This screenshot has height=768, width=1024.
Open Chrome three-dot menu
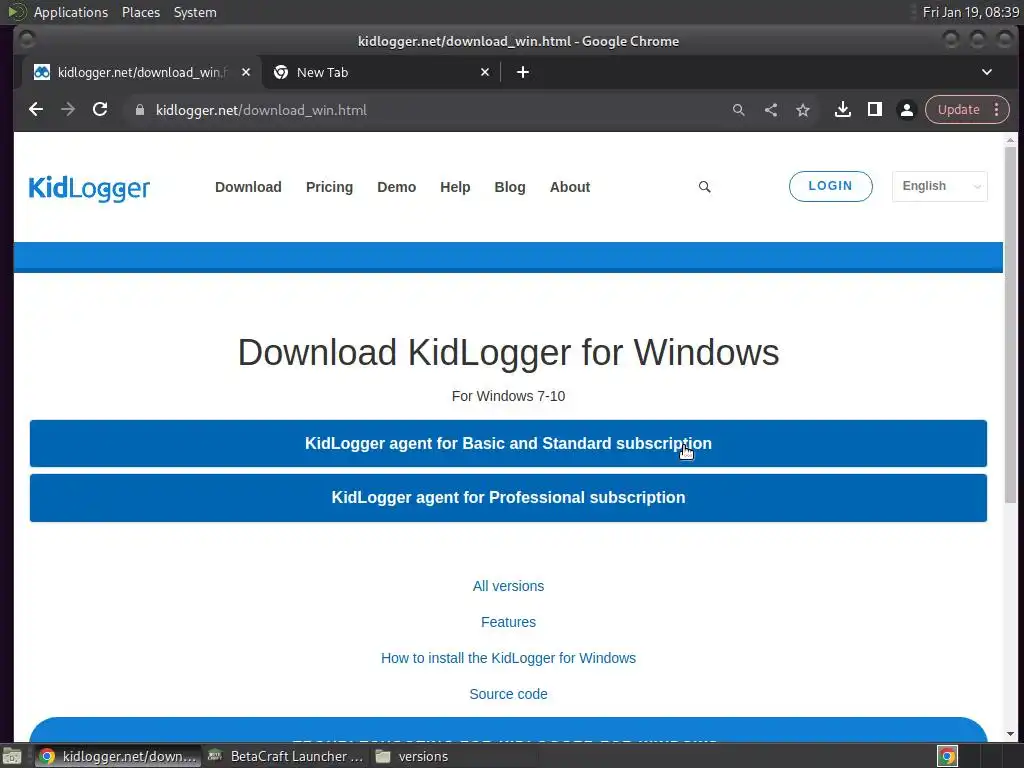tap(997, 110)
